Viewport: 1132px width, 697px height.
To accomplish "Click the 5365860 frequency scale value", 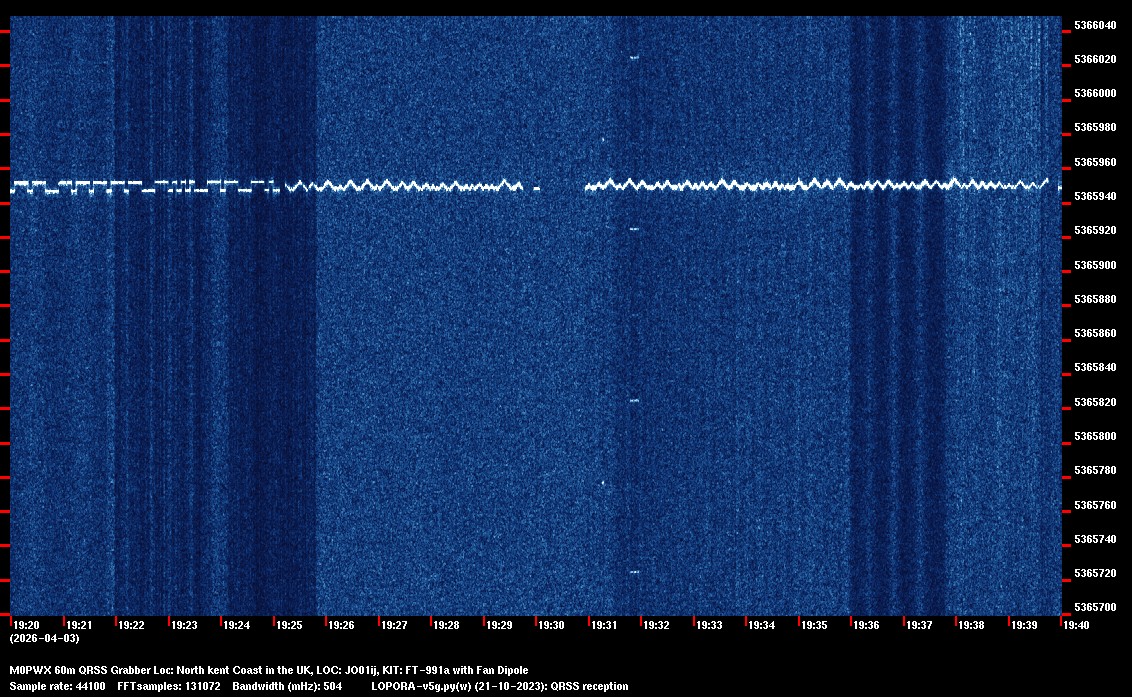I will [1096, 334].
